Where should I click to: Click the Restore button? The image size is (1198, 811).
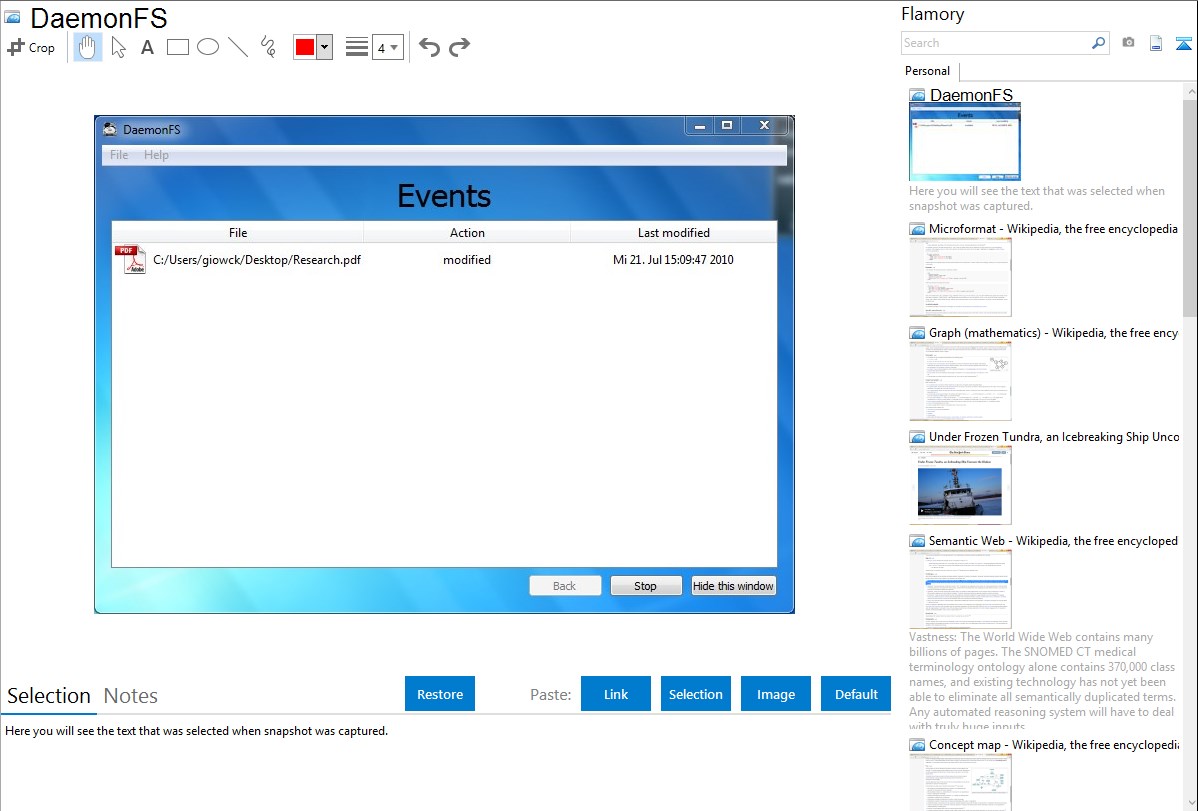tap(440, 694)
